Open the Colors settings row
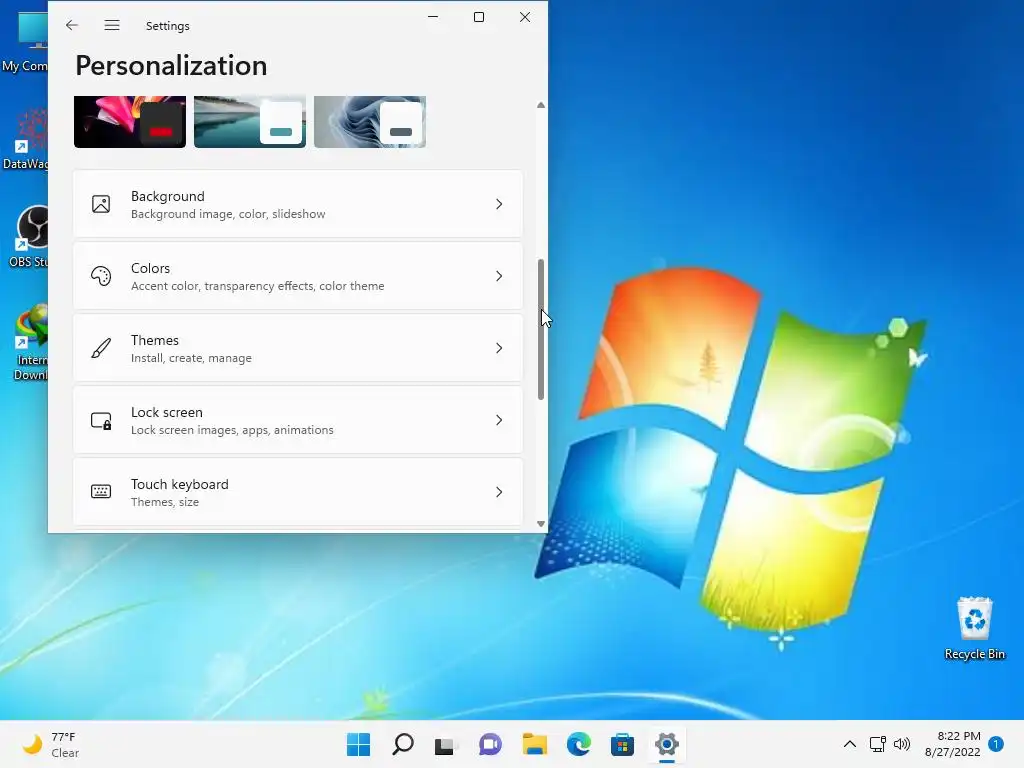Viewport: 1024px width, 768px height. click(x=298, y=276)
